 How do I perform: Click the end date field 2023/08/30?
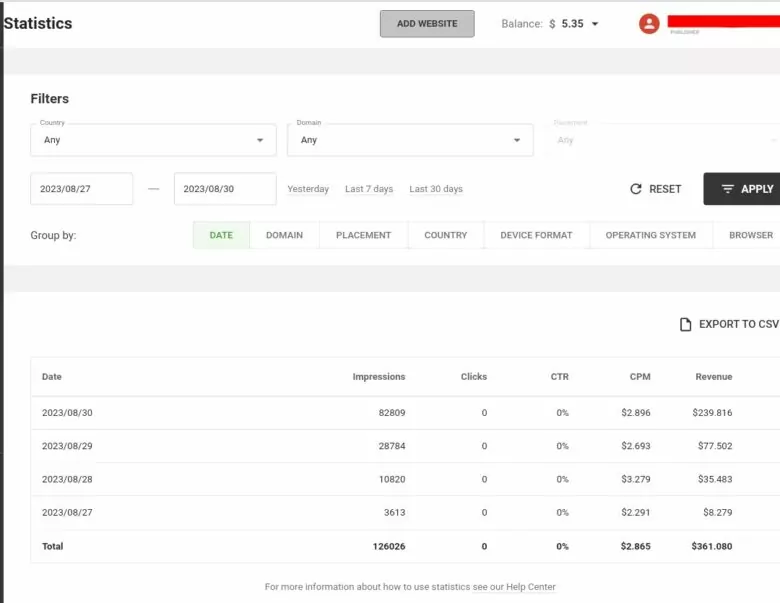(225, 189)
